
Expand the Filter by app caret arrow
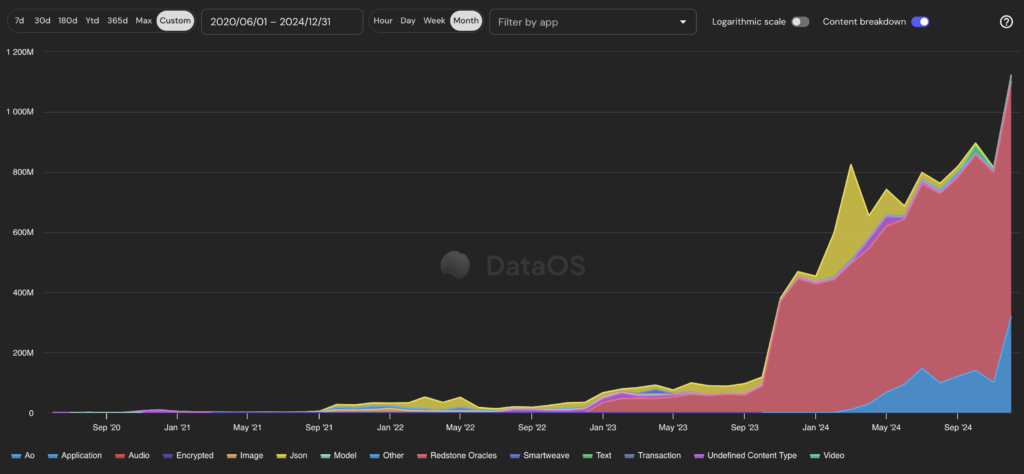pyautogui.click(x=684, y=22)
